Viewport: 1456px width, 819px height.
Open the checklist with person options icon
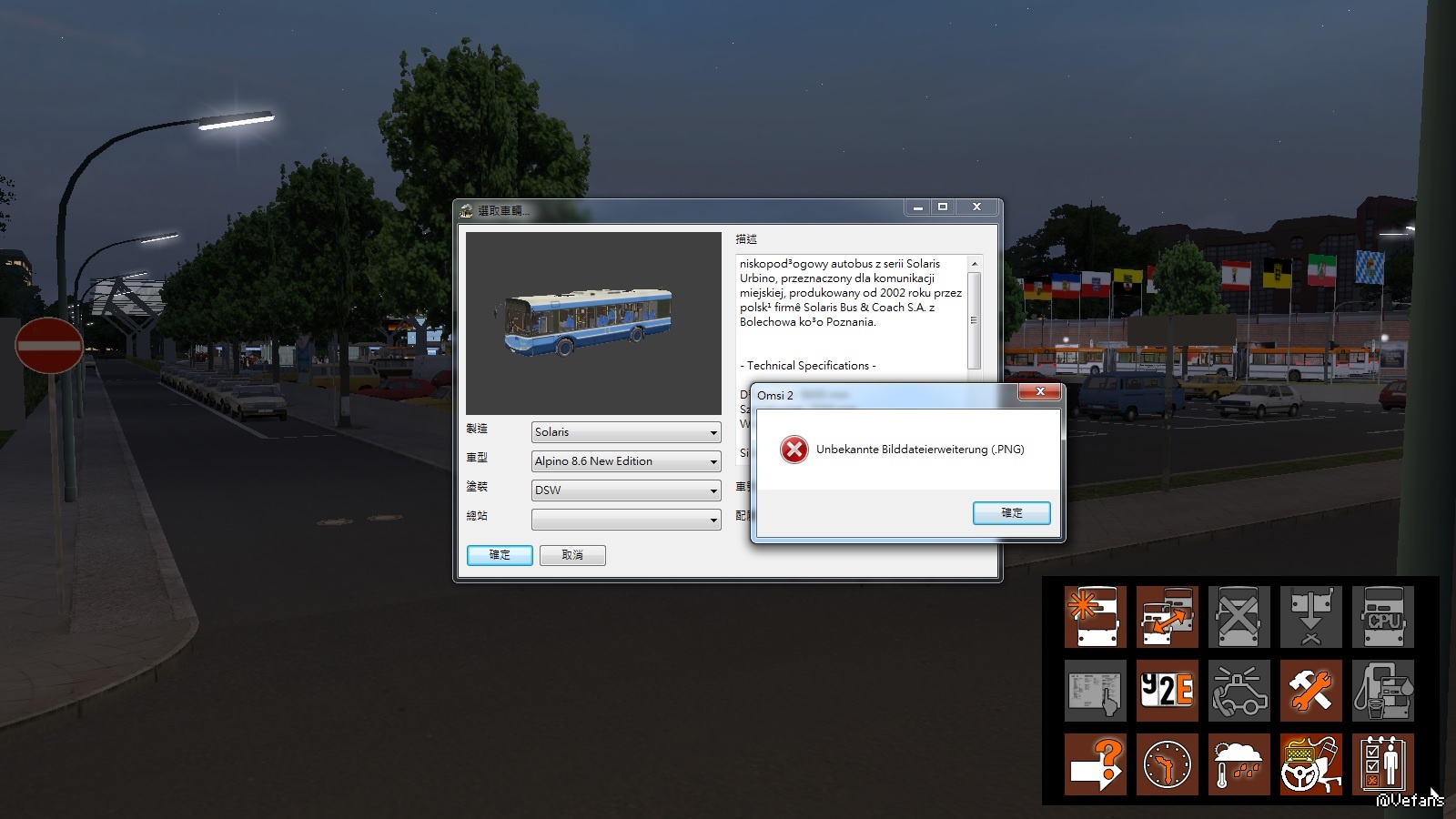[x=1383, y=764]
